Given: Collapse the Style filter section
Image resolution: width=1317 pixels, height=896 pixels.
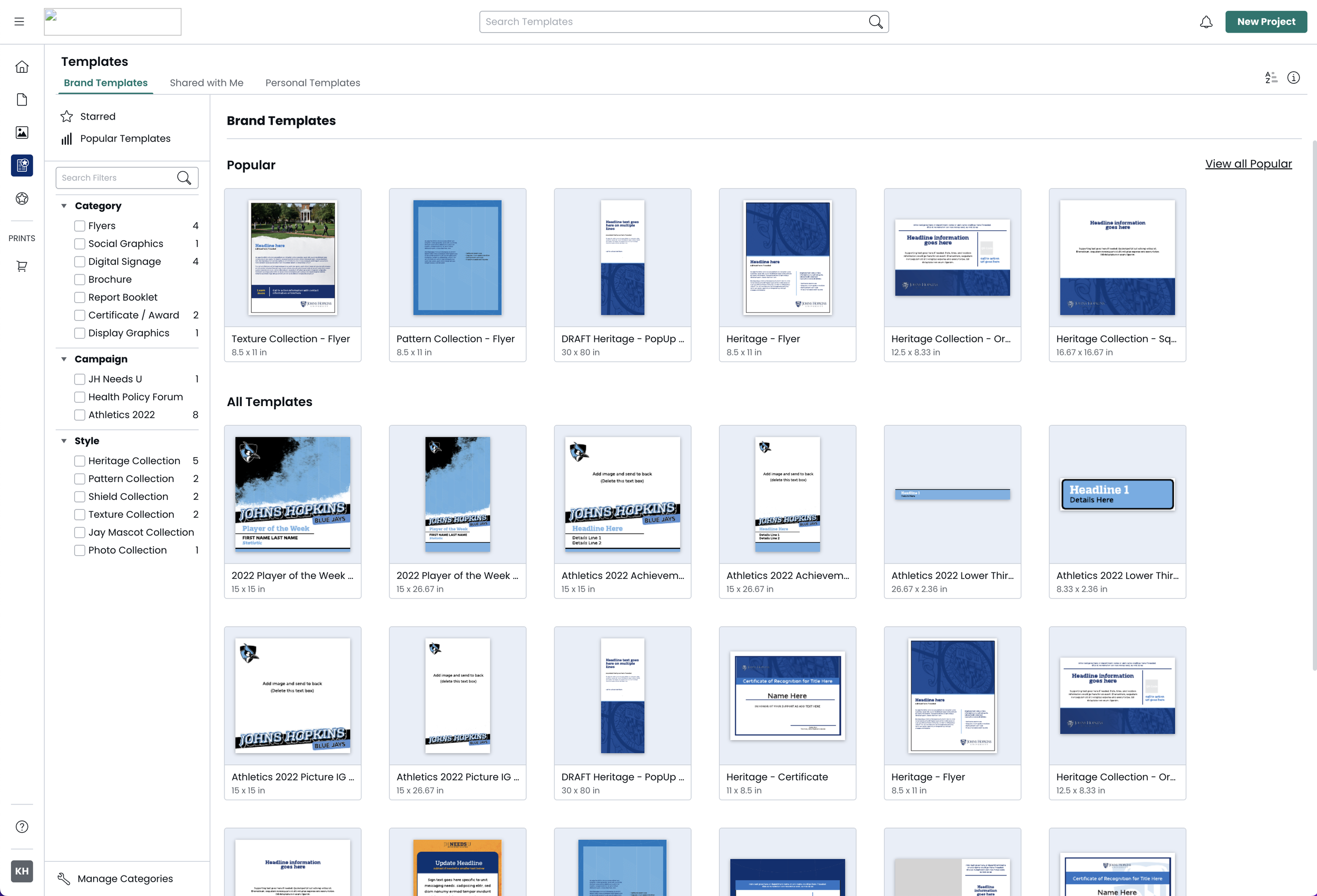Looking at the screenshot, I should [63, 440].
